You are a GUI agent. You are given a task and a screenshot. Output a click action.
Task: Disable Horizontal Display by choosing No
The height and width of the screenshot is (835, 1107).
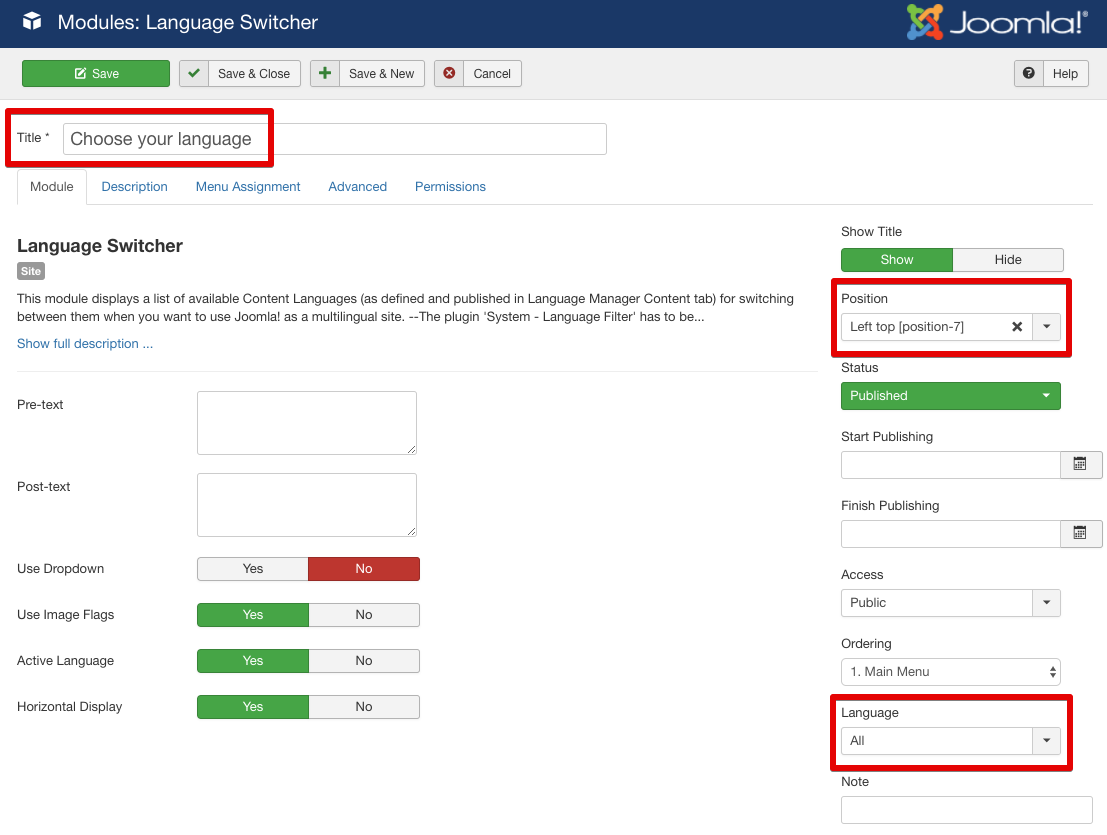tap(364, 707)
